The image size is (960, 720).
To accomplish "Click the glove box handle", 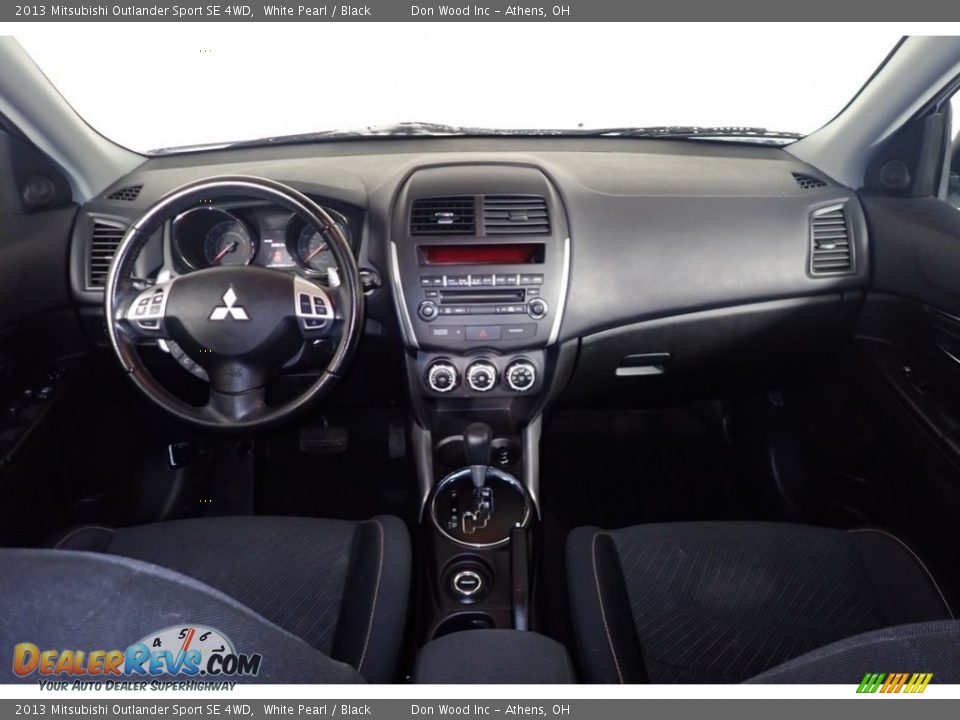I will pos(642,364).
